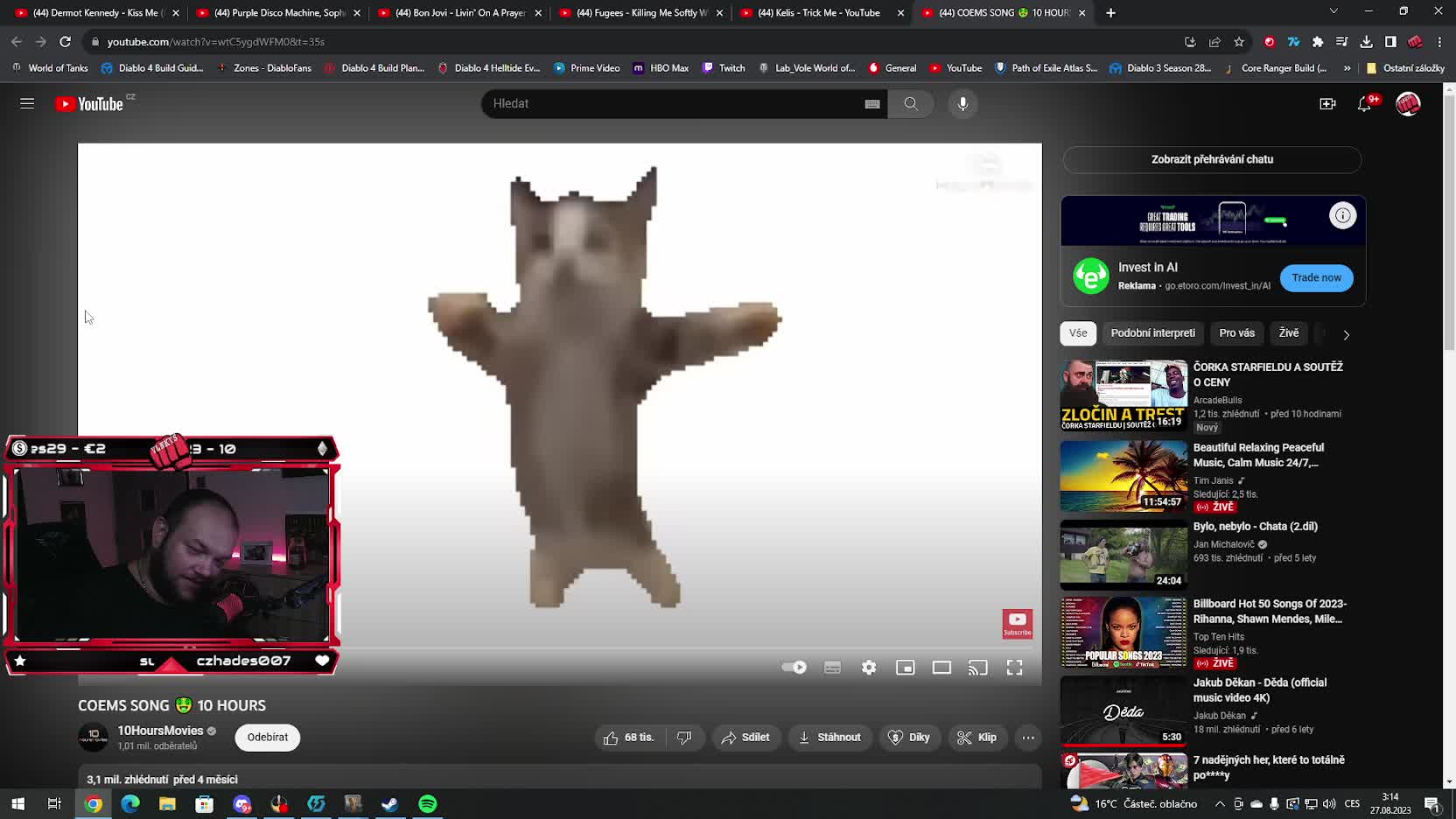Click Trade now on eToro ad
Viewport: 1456px width, 819px height.
click(1316, 277)
